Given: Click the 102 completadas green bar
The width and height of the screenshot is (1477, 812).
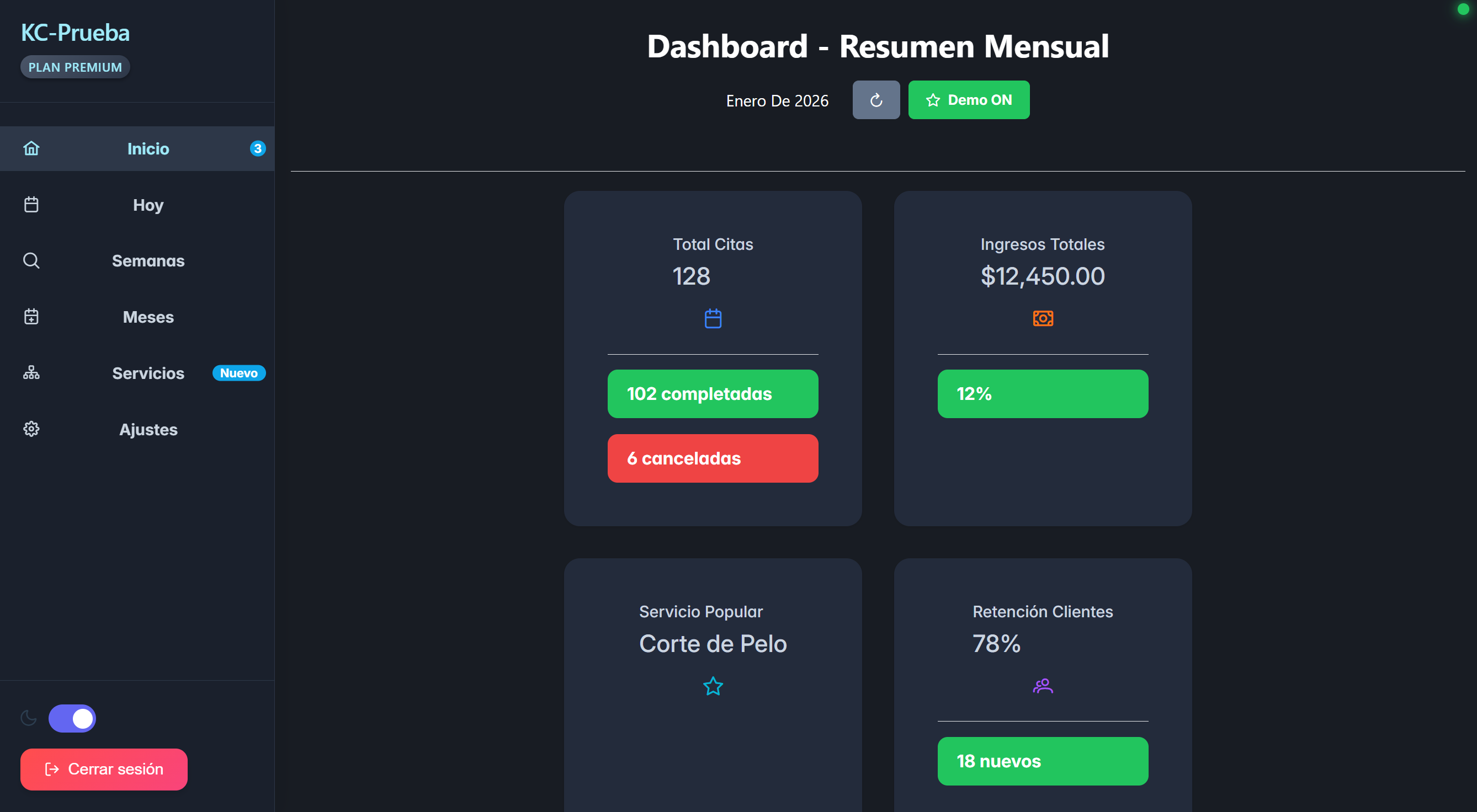Looking at the screenshot, I should coord(713,394).
